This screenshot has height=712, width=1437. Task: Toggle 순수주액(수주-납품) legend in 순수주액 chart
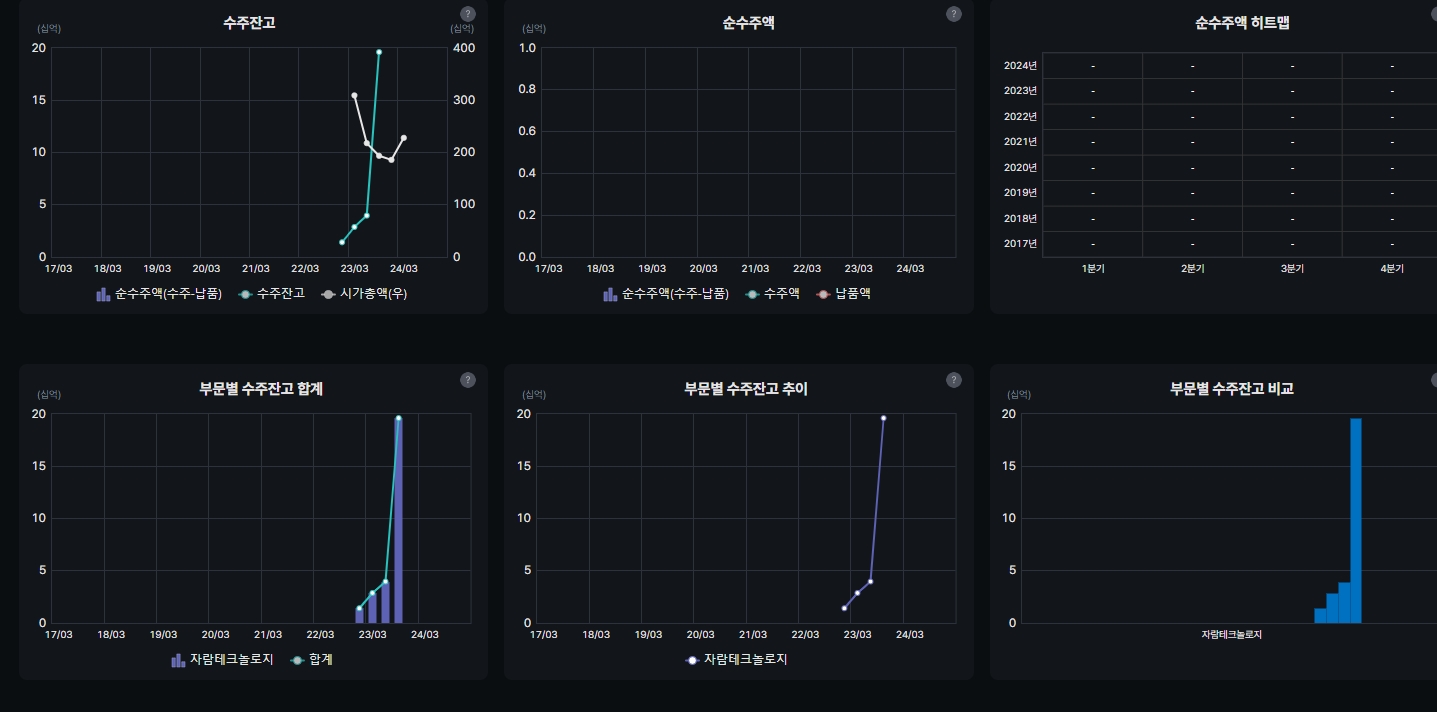click(667, 294)
